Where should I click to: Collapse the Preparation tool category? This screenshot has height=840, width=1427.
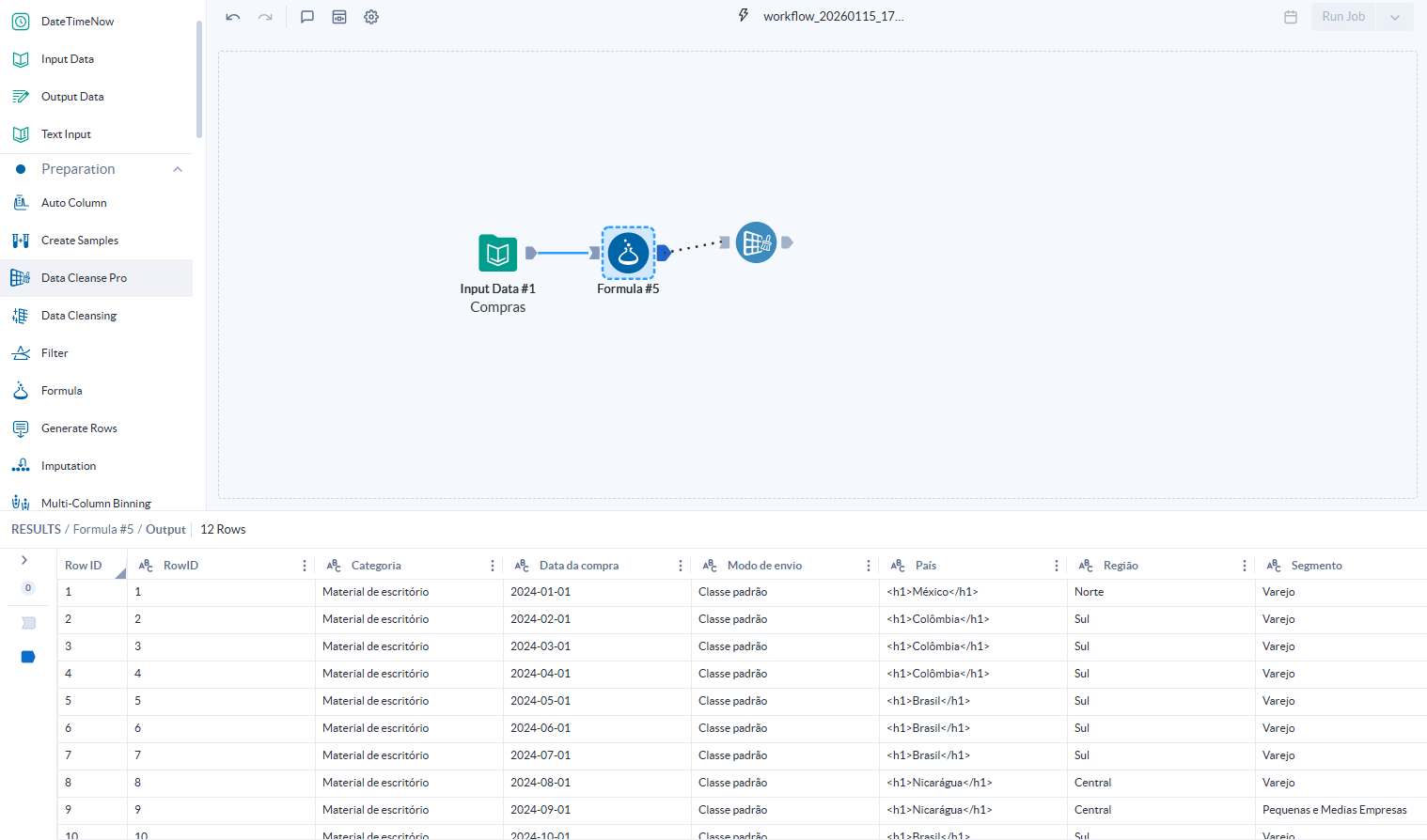pyautogui.click(x=178, y=169)
